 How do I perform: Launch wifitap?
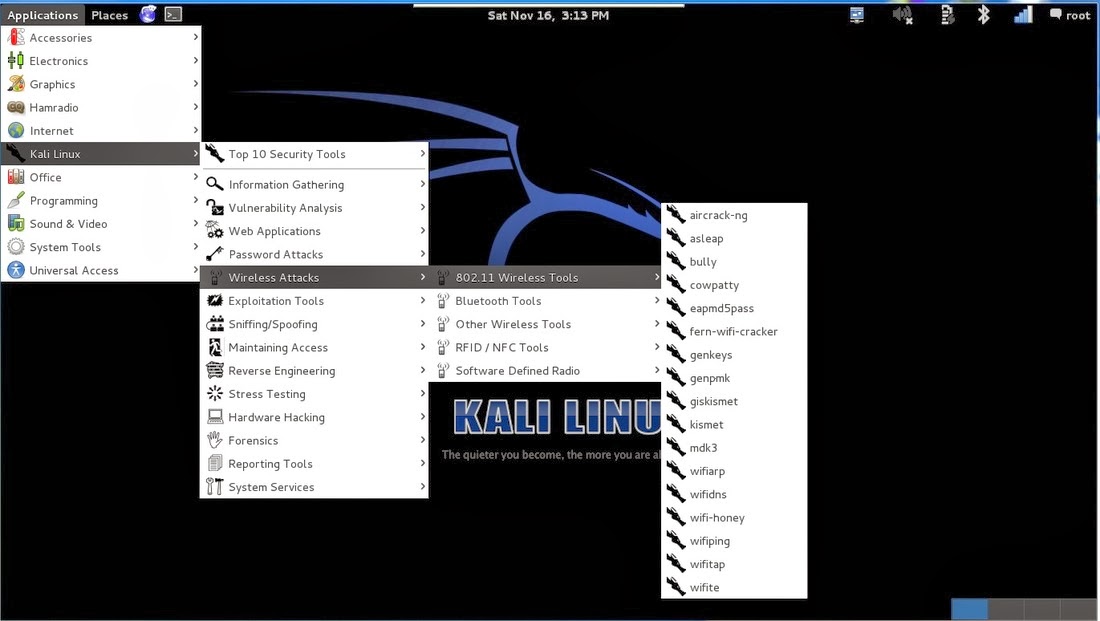pos(734,564)
